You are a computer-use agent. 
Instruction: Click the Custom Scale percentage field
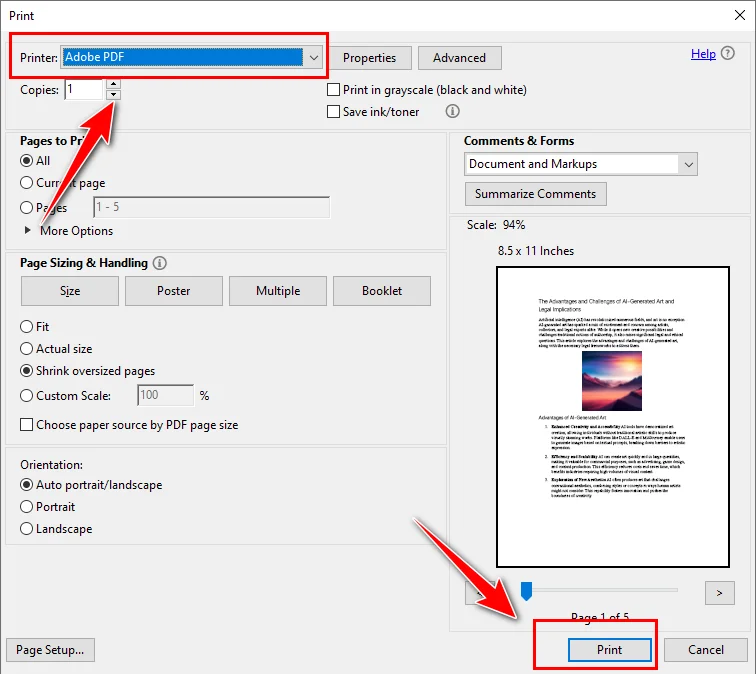166,395
